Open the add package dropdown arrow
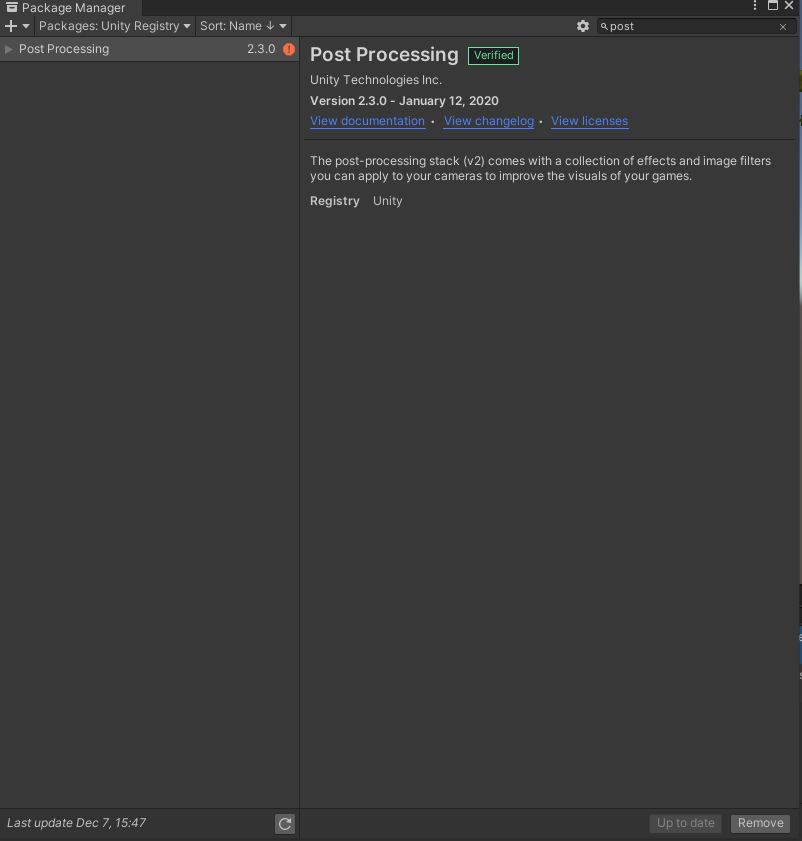 pos(26,26)
